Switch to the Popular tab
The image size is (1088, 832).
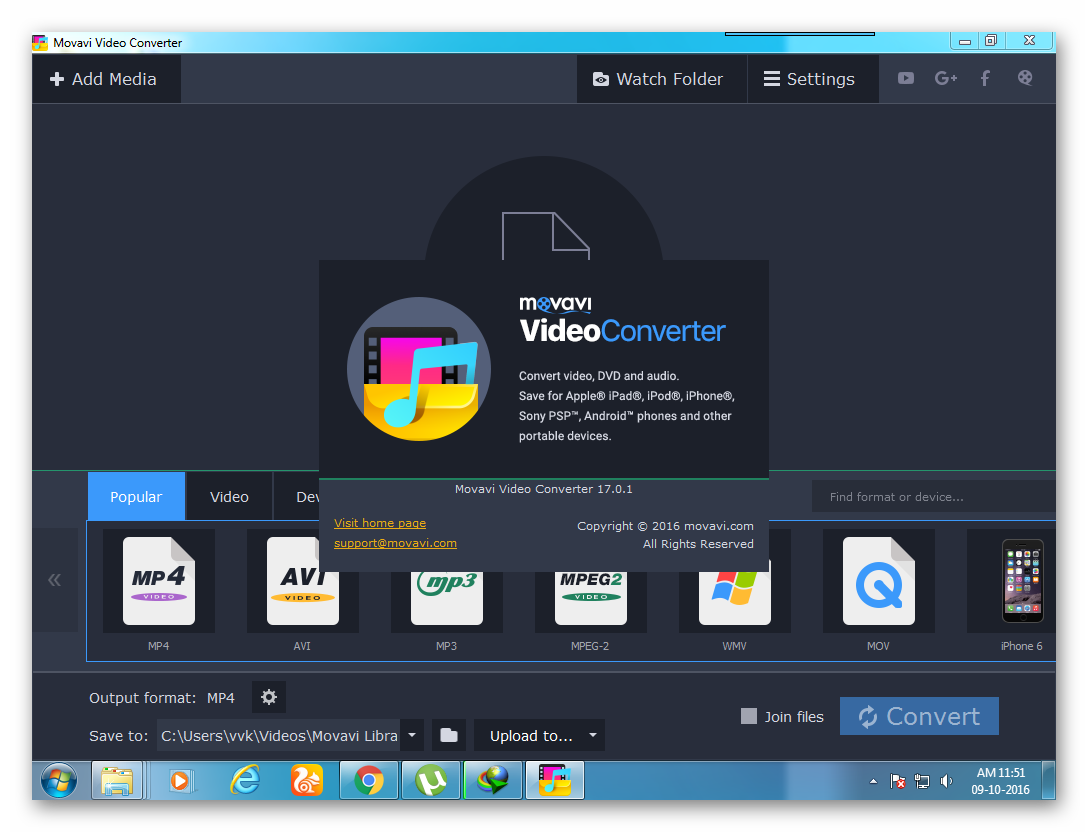click(136, 497)
